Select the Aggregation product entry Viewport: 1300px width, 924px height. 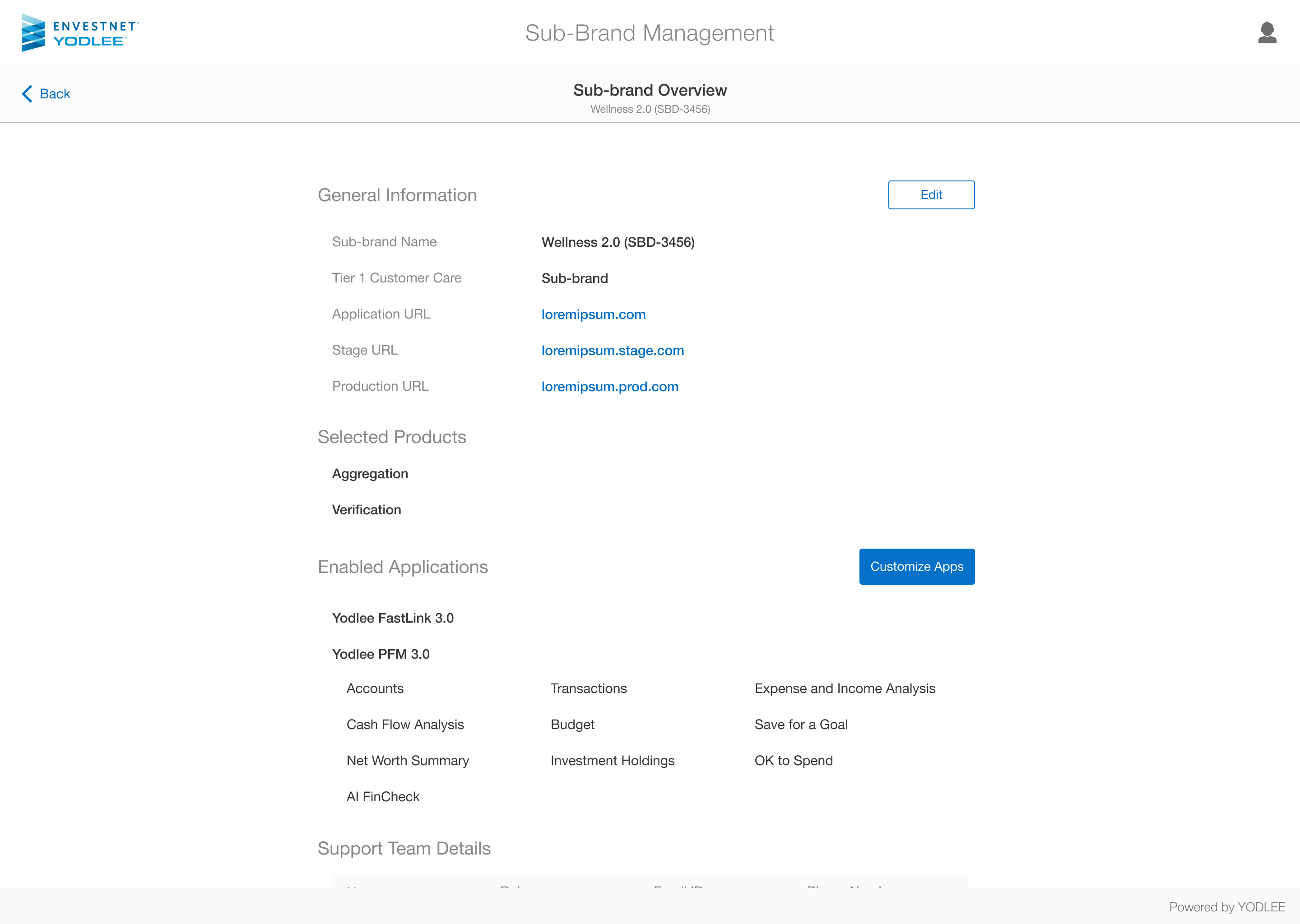pyautogui.click(x=370, y=474)
